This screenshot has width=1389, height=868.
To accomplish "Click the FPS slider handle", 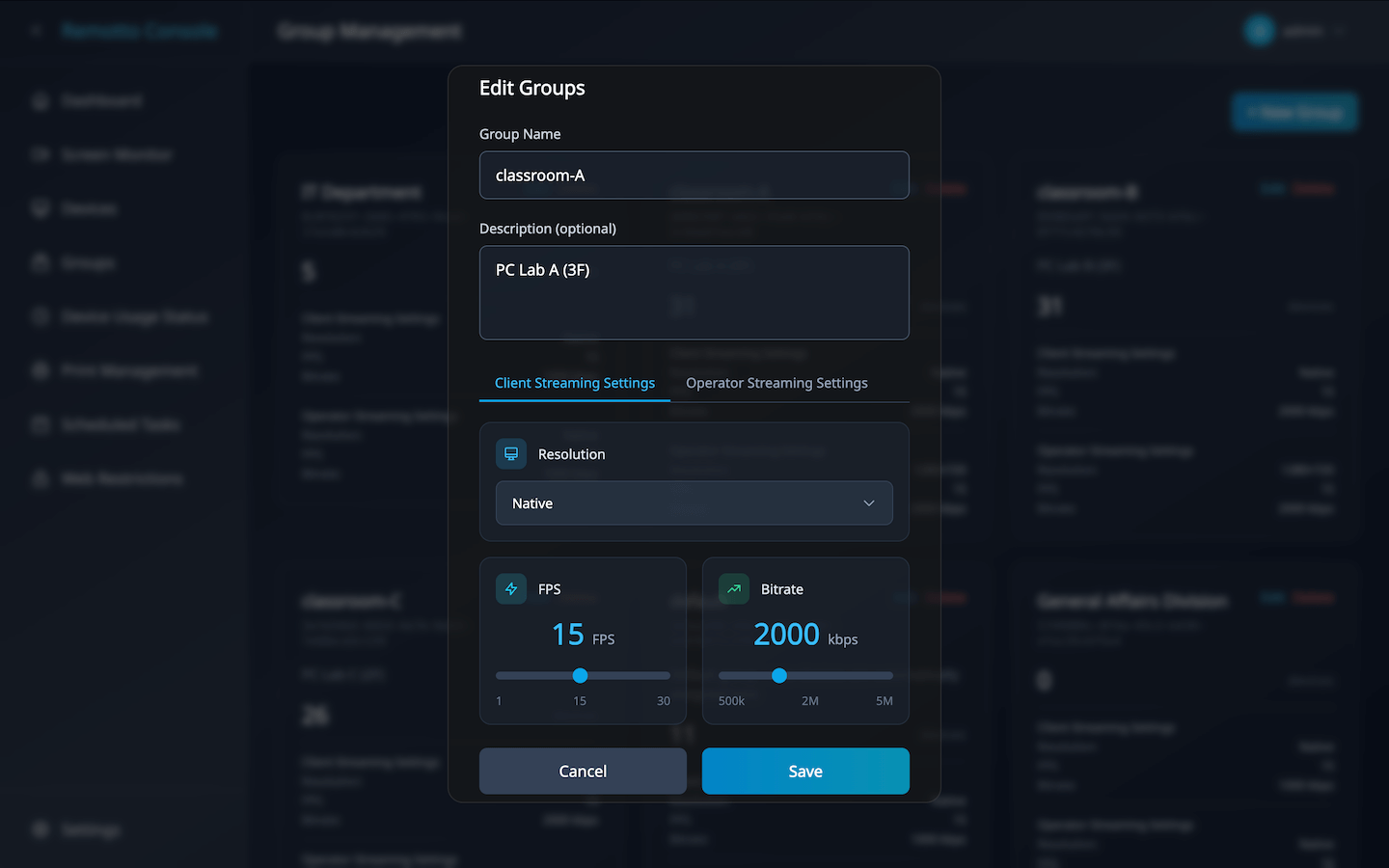I will pyautogui.click(x=580, y=675).
